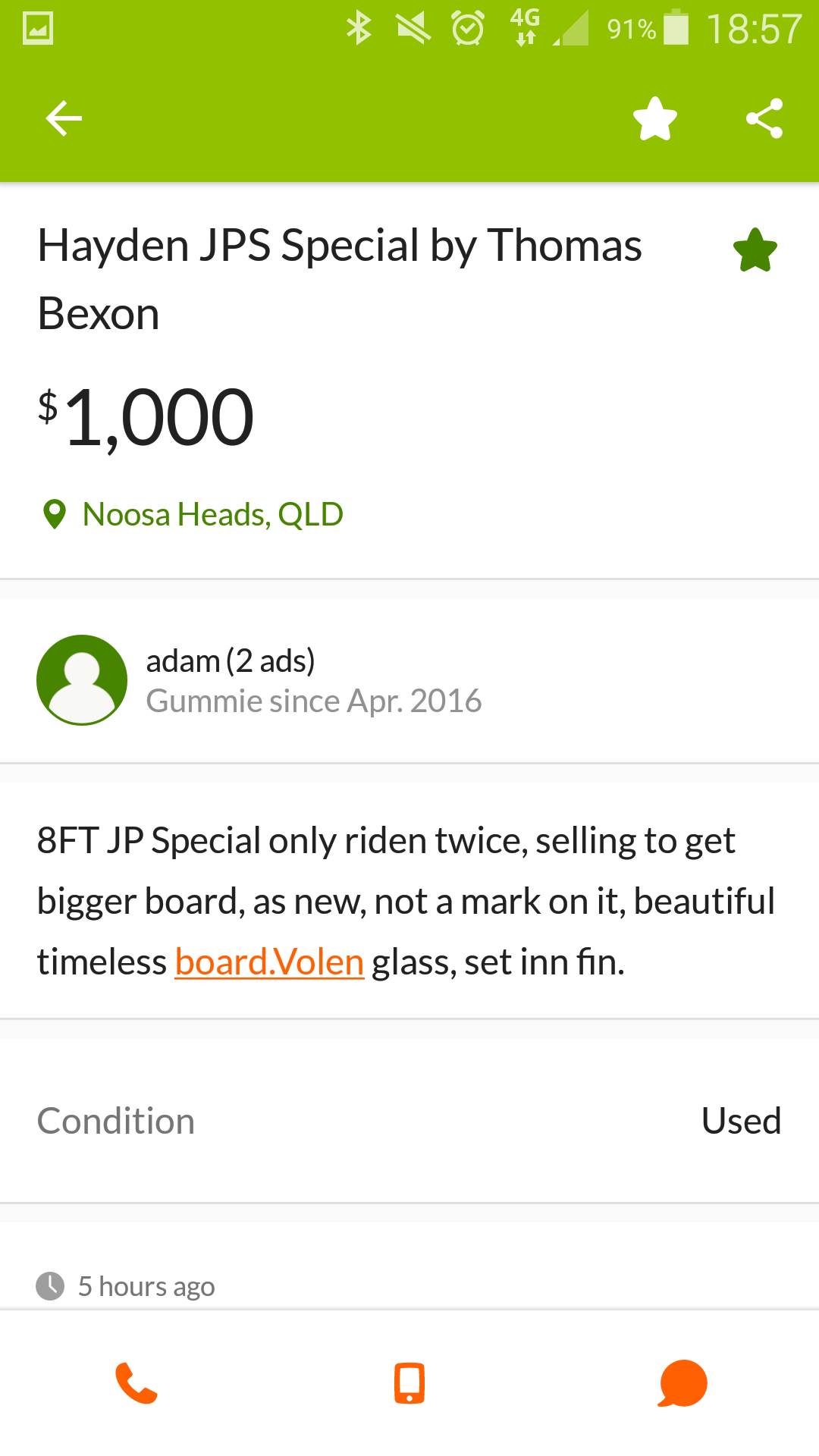Call the seller with phone icon
Viewport: 819px width, 1456px height.
[136, 1383]
